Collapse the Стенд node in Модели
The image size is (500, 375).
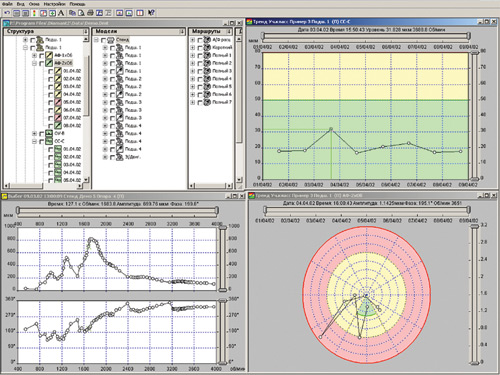coord(96,40)
